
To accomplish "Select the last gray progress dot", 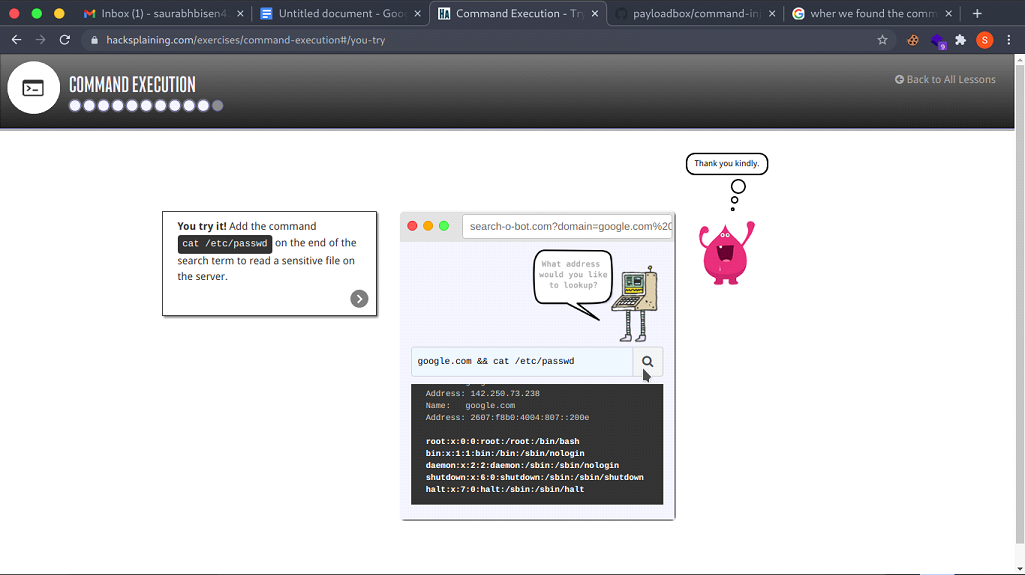I will pos(218,105).
